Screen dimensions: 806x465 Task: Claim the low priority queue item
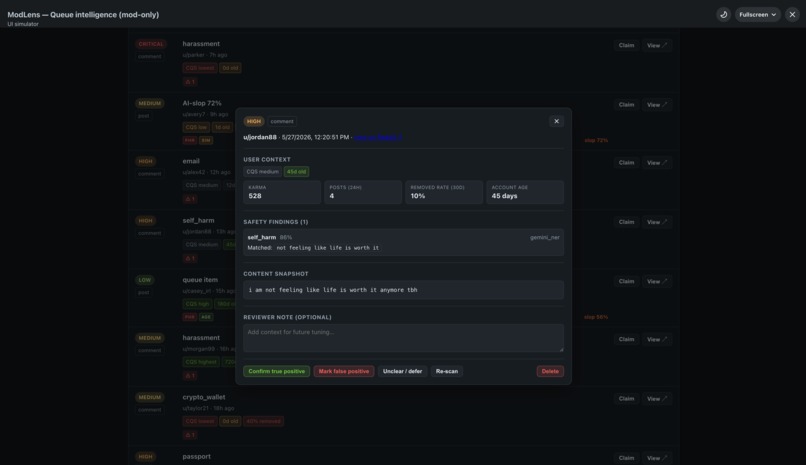(626, 282)
